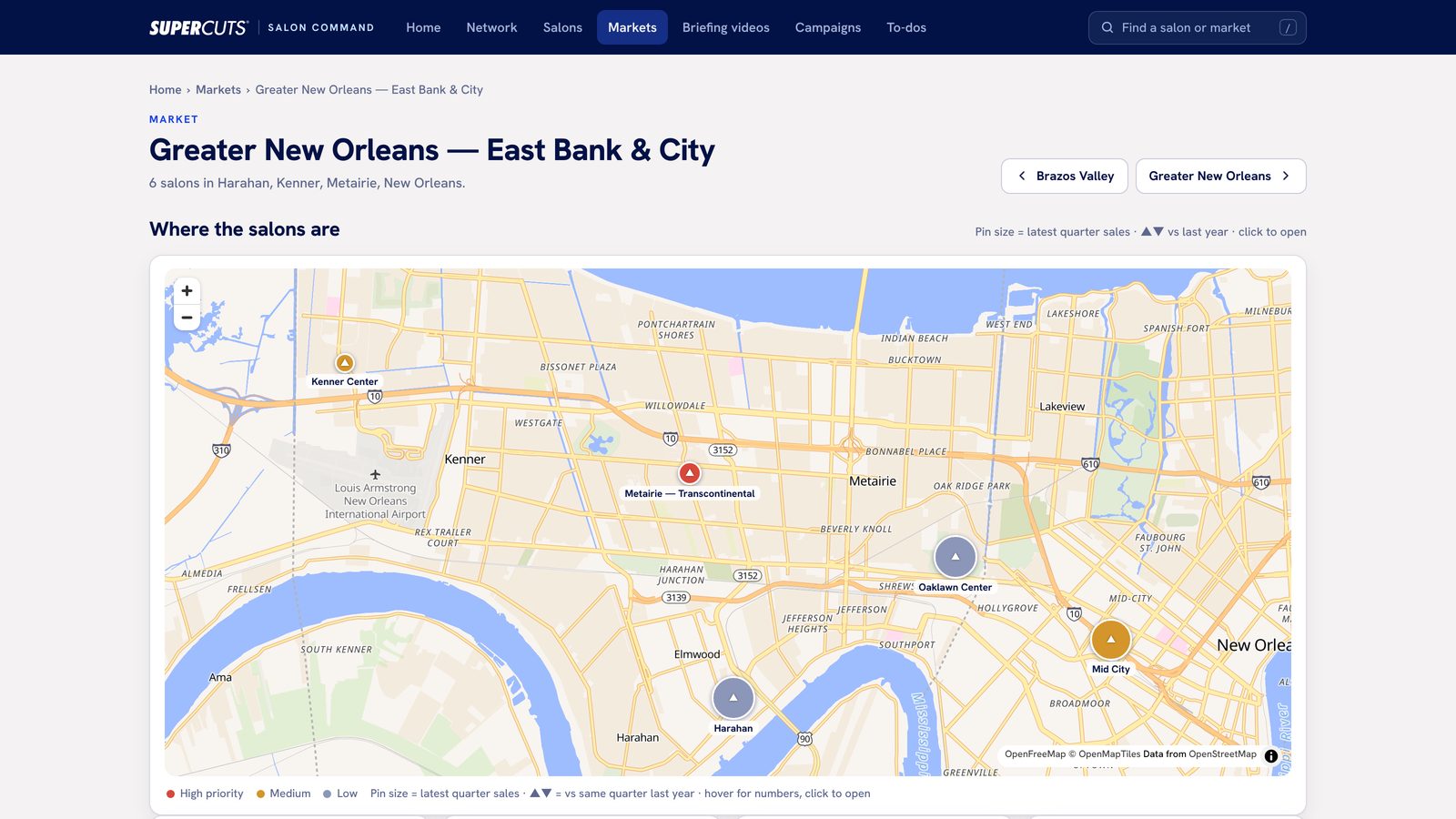Open the Network nav item
This screenshot has height=819, width=1456.
pyautogui.click(x=491, y=27)
